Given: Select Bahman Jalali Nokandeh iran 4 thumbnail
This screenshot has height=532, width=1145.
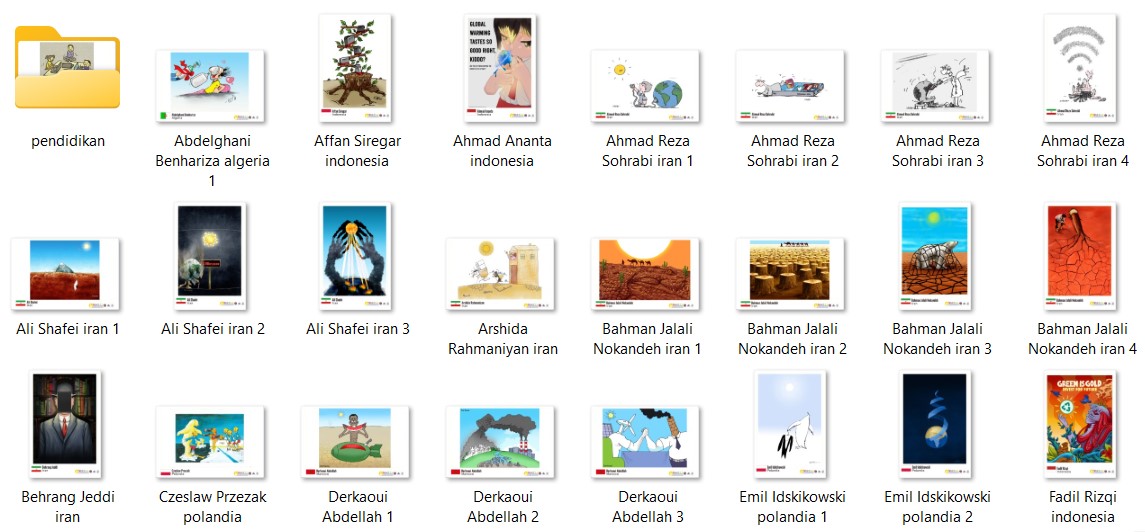Looking at the screenshot, I should (1080, 256).
